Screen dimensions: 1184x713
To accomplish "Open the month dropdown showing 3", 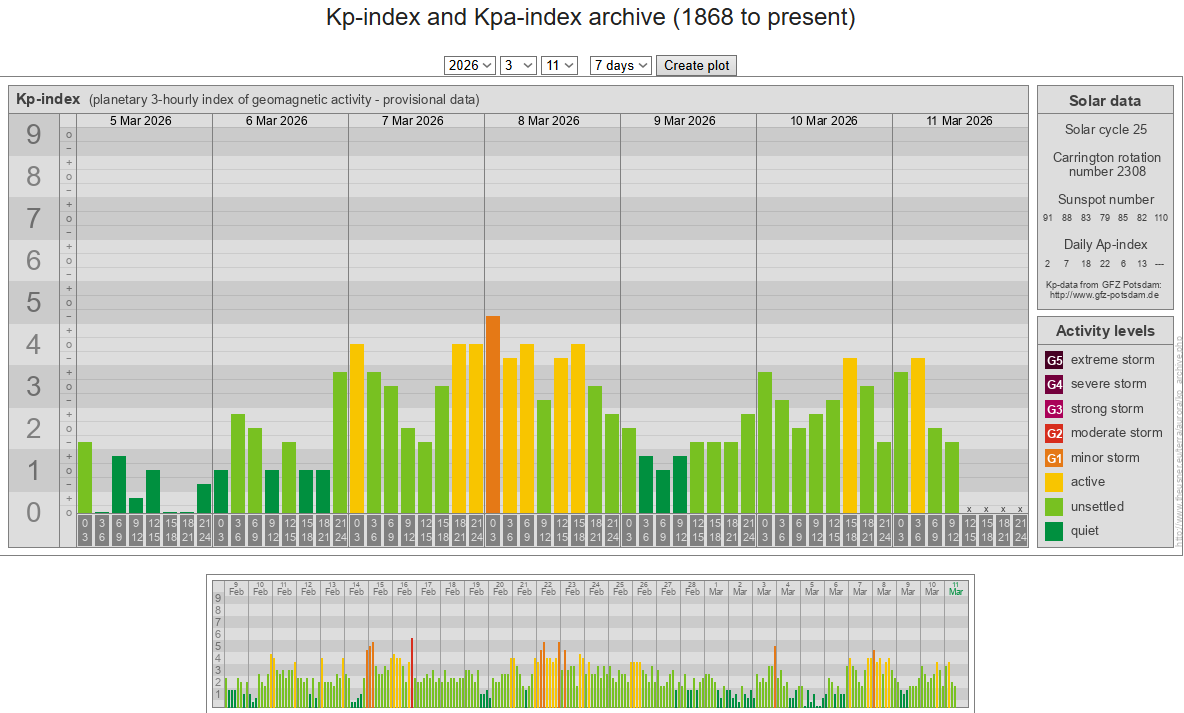I will click(518, 65).
